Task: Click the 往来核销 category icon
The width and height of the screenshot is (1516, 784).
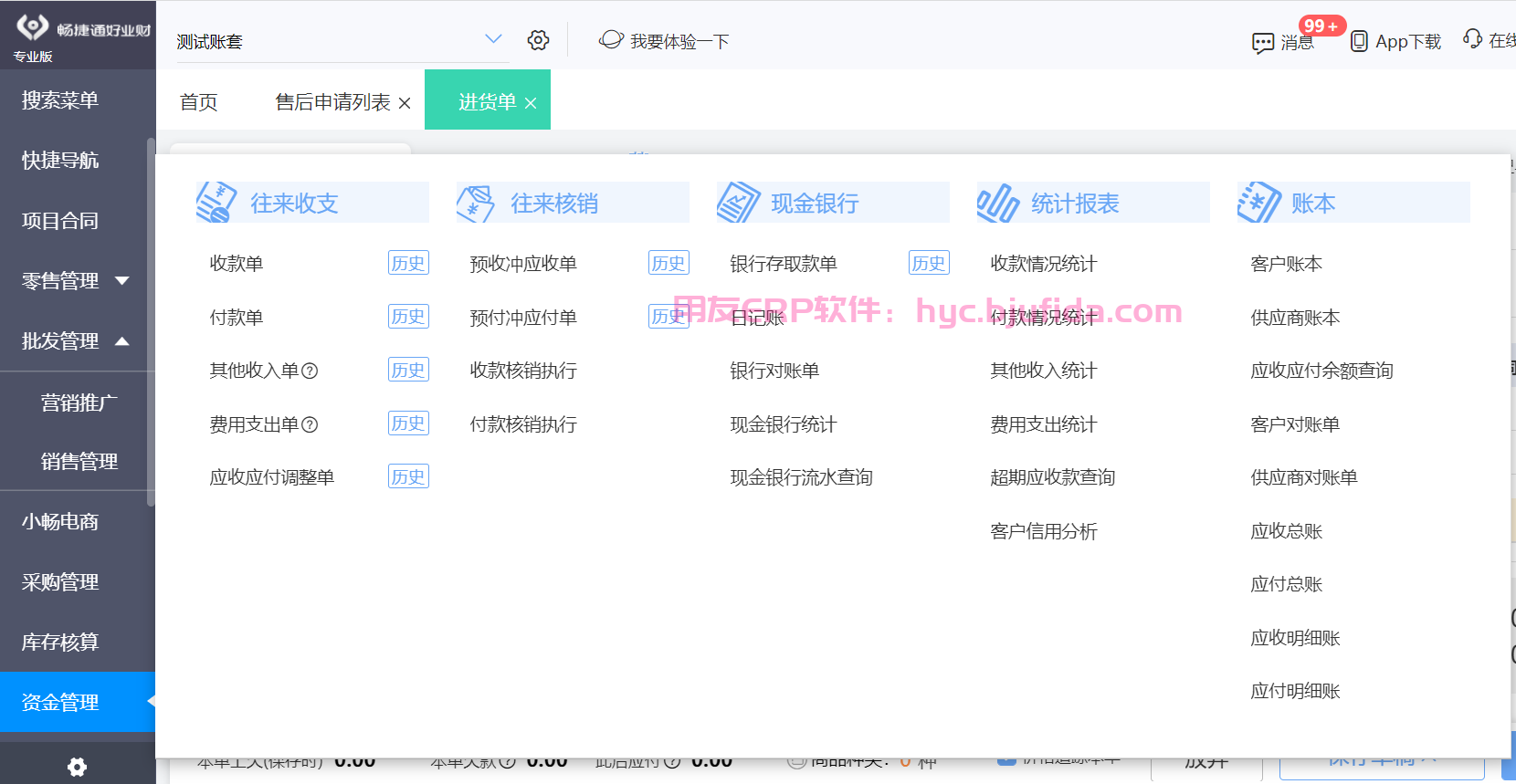Action: [476, 204]
